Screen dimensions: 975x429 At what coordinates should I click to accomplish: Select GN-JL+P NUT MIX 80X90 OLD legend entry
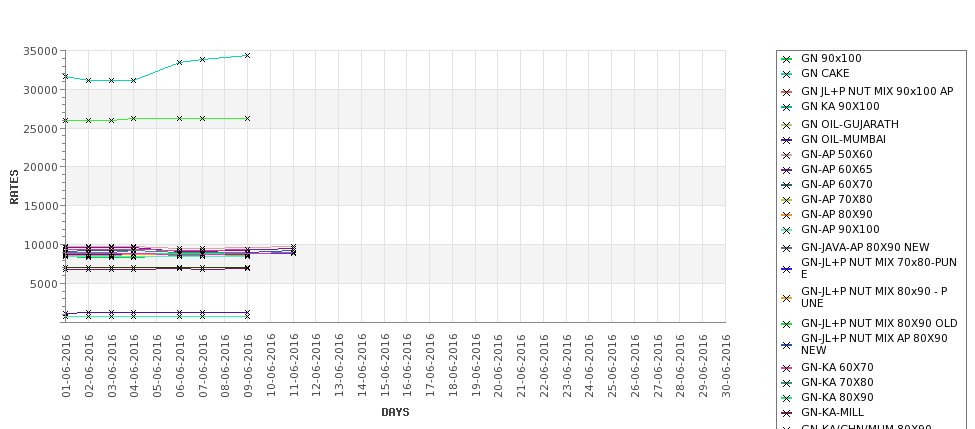point(879,323)
